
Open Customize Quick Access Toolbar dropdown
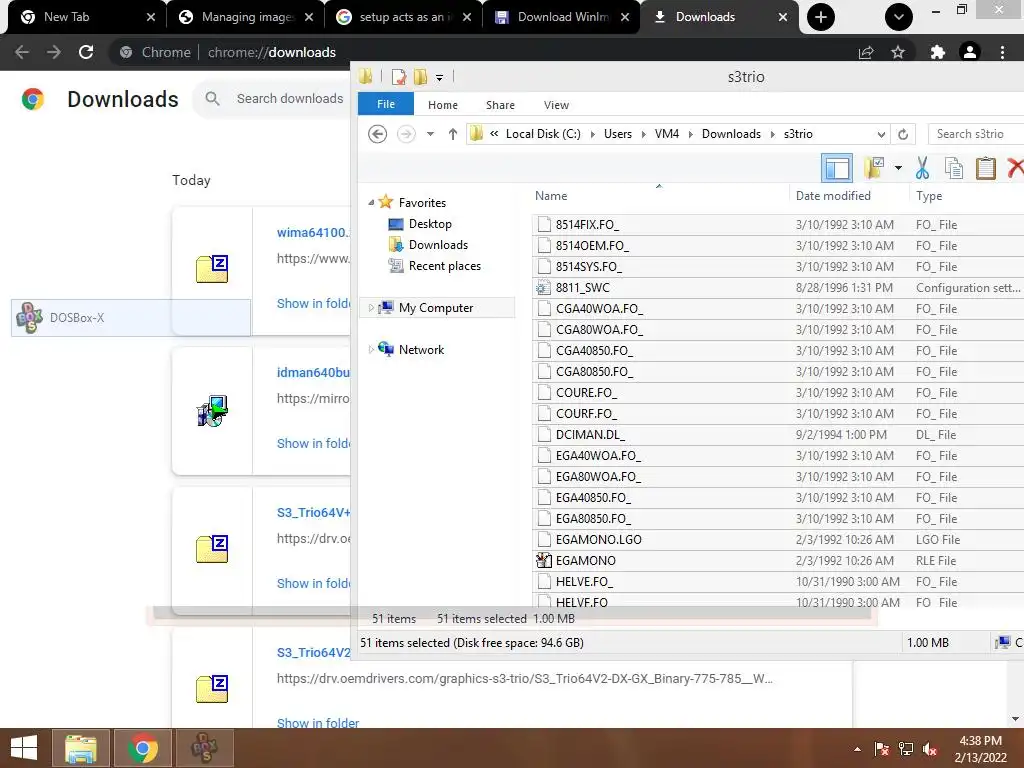[440, 78]
